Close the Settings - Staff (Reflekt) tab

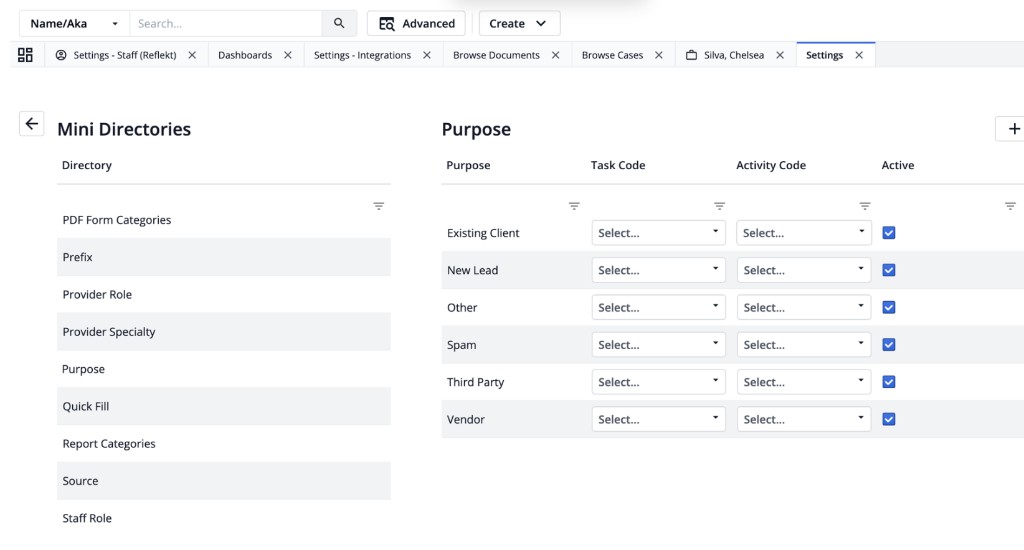[x=192, y=56]
